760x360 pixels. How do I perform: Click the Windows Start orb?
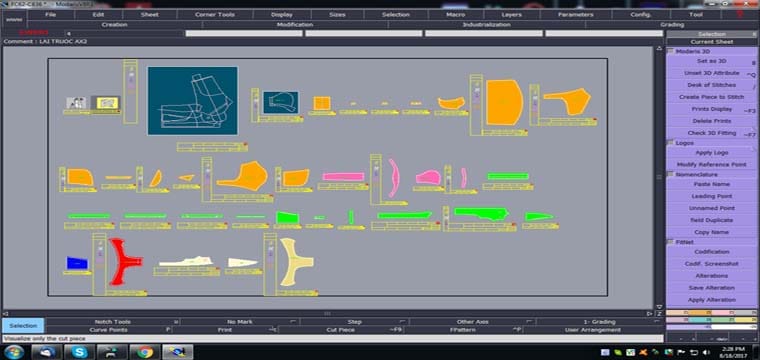pyautogui.click(x=14, y=352)
